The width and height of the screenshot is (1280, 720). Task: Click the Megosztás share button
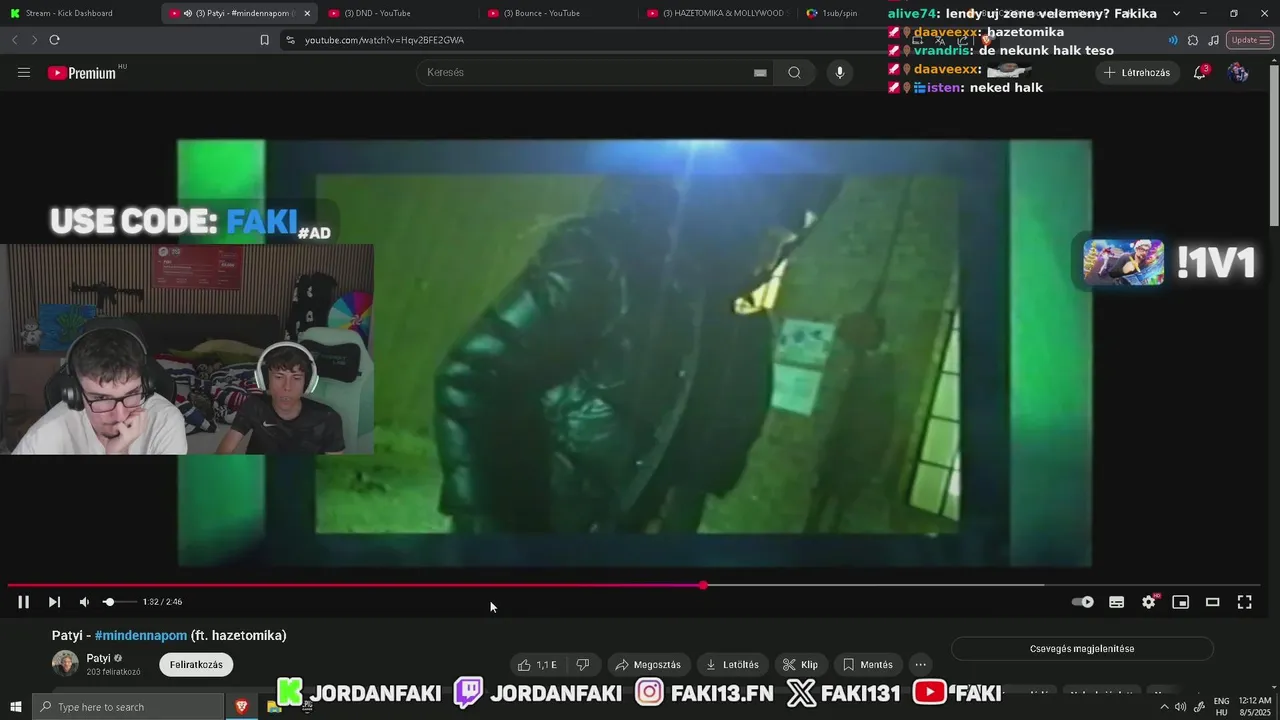(649, 664)
